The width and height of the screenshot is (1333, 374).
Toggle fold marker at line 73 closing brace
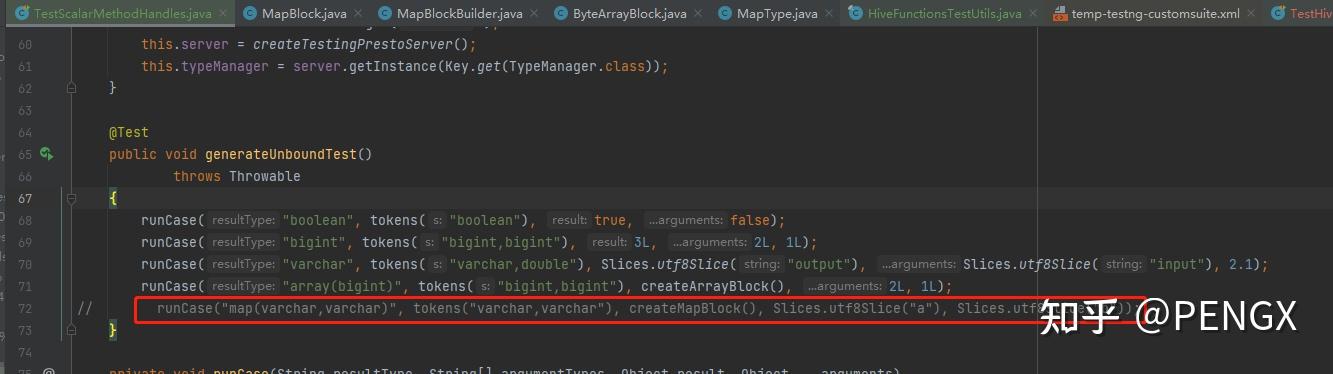(x=71, y=330)
